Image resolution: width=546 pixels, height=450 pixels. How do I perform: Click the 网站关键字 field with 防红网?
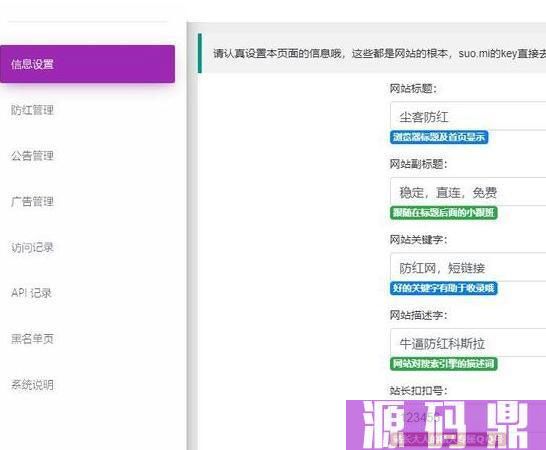point(468,267)
